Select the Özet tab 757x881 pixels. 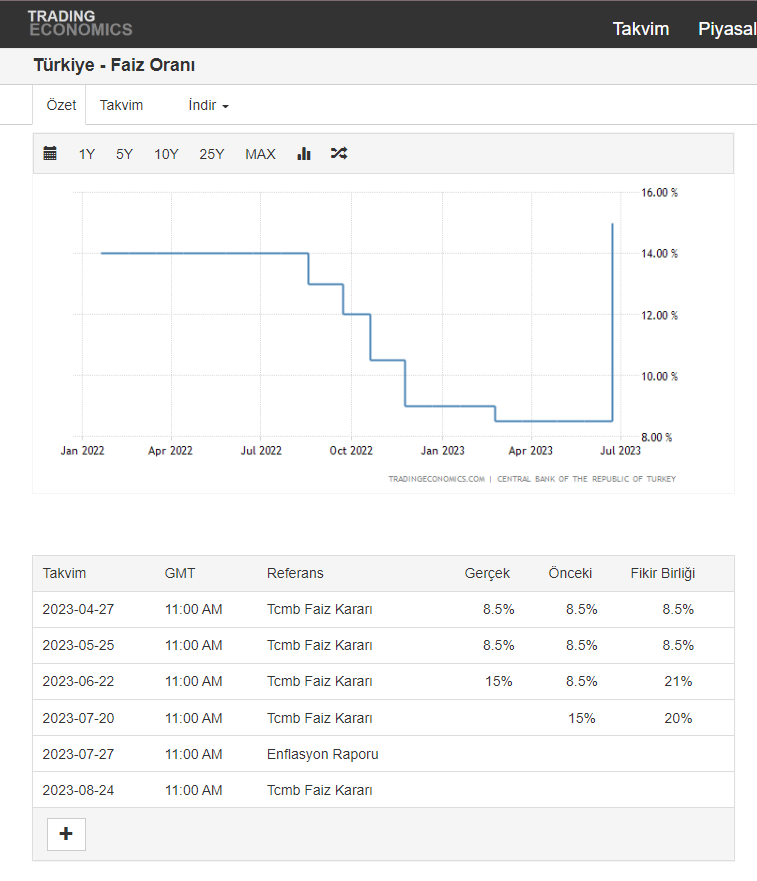click(61, 106)
